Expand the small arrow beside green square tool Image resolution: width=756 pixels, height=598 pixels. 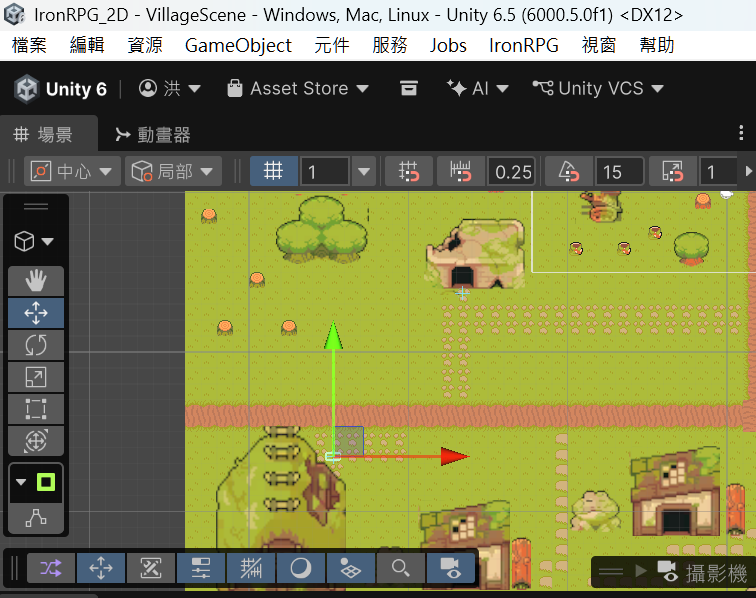click(x=21, y=482)
